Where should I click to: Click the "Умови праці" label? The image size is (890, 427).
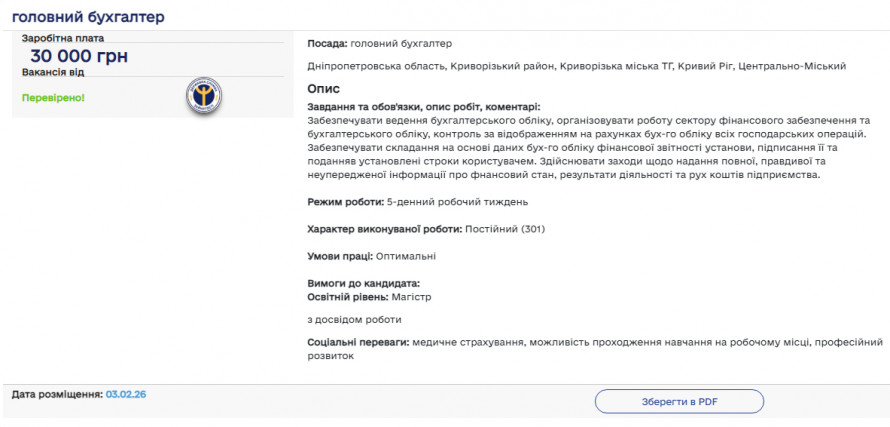point(340,256)
